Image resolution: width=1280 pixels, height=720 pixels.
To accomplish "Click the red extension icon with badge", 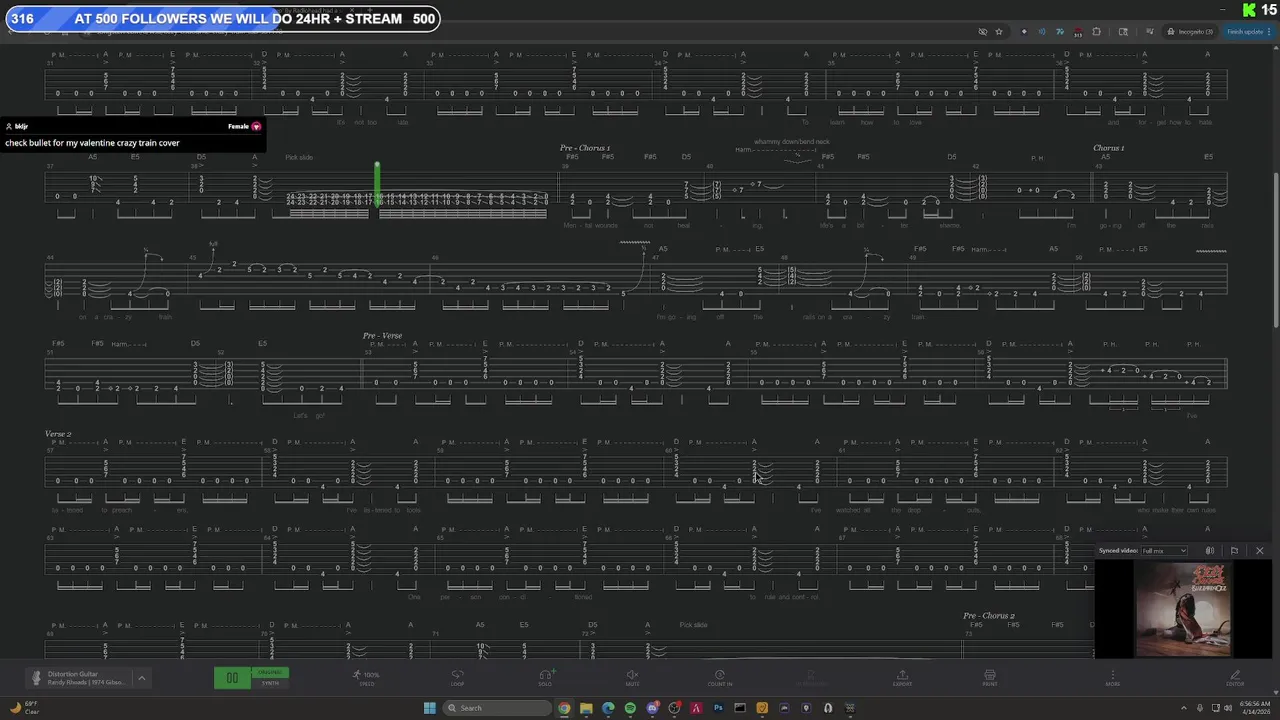I will pyautogui.click(x=1078, y=32).
